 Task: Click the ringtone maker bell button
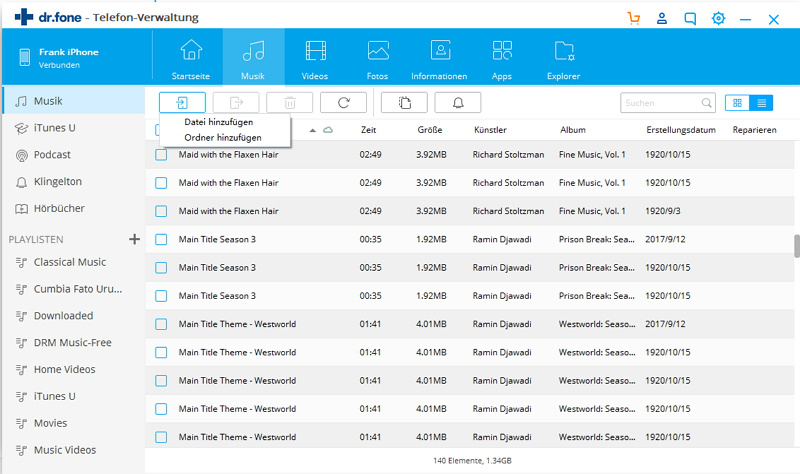click(x=458, y=103)
